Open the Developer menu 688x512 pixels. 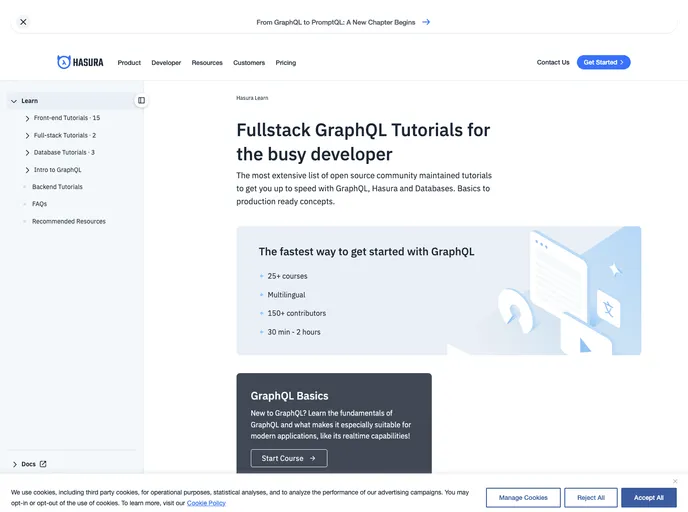(x=166, y=63)
